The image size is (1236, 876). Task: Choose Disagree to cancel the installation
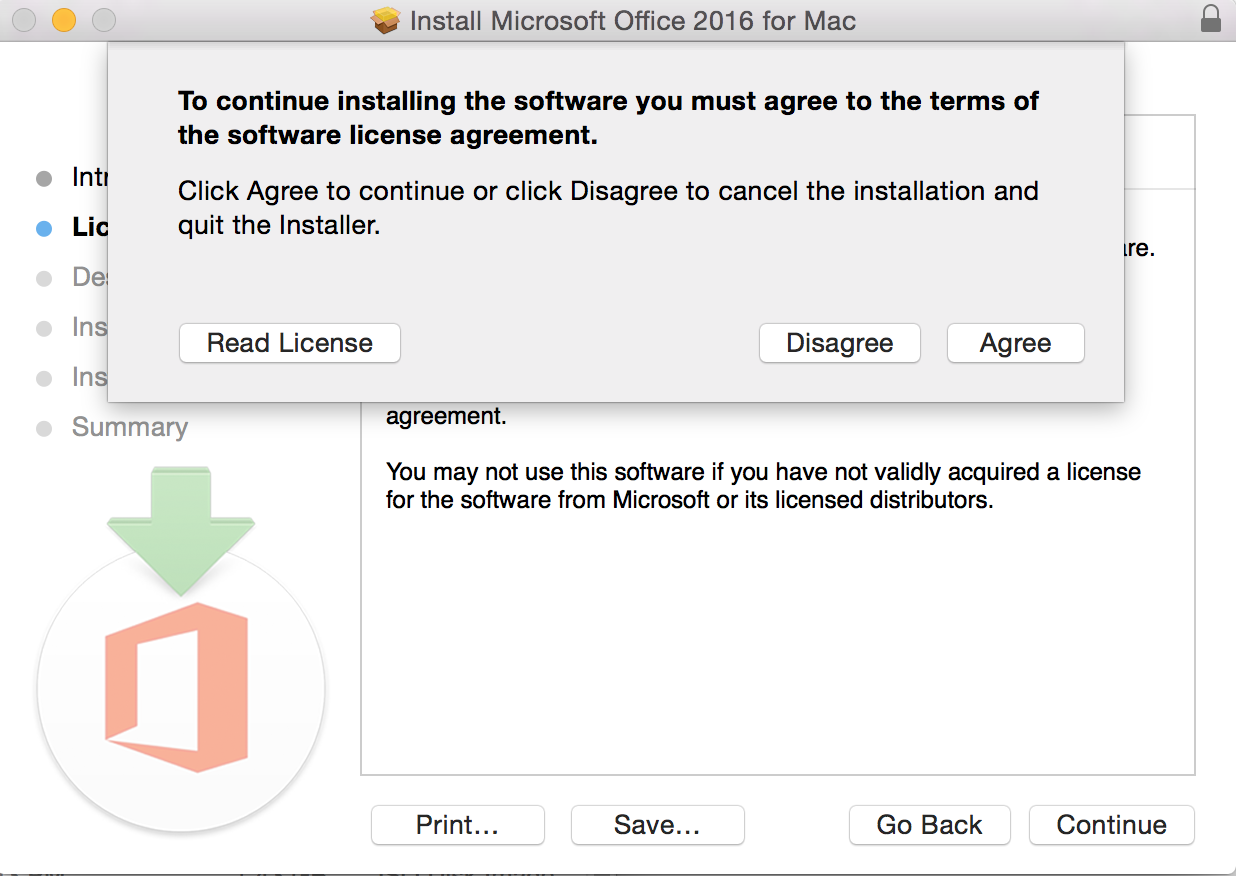coord(840,343)
